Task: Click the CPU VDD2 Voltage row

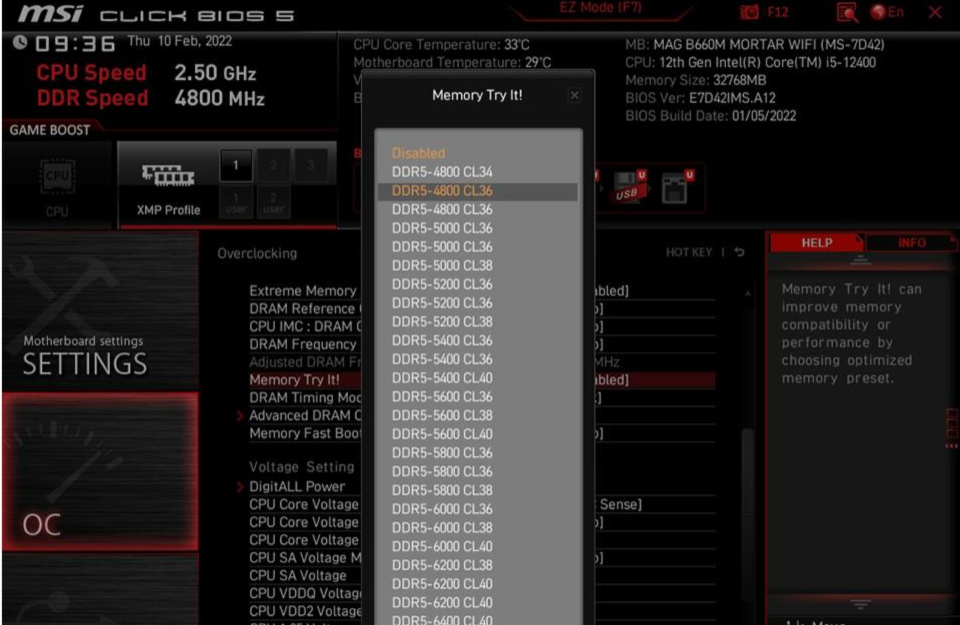Action: [481, 611]
